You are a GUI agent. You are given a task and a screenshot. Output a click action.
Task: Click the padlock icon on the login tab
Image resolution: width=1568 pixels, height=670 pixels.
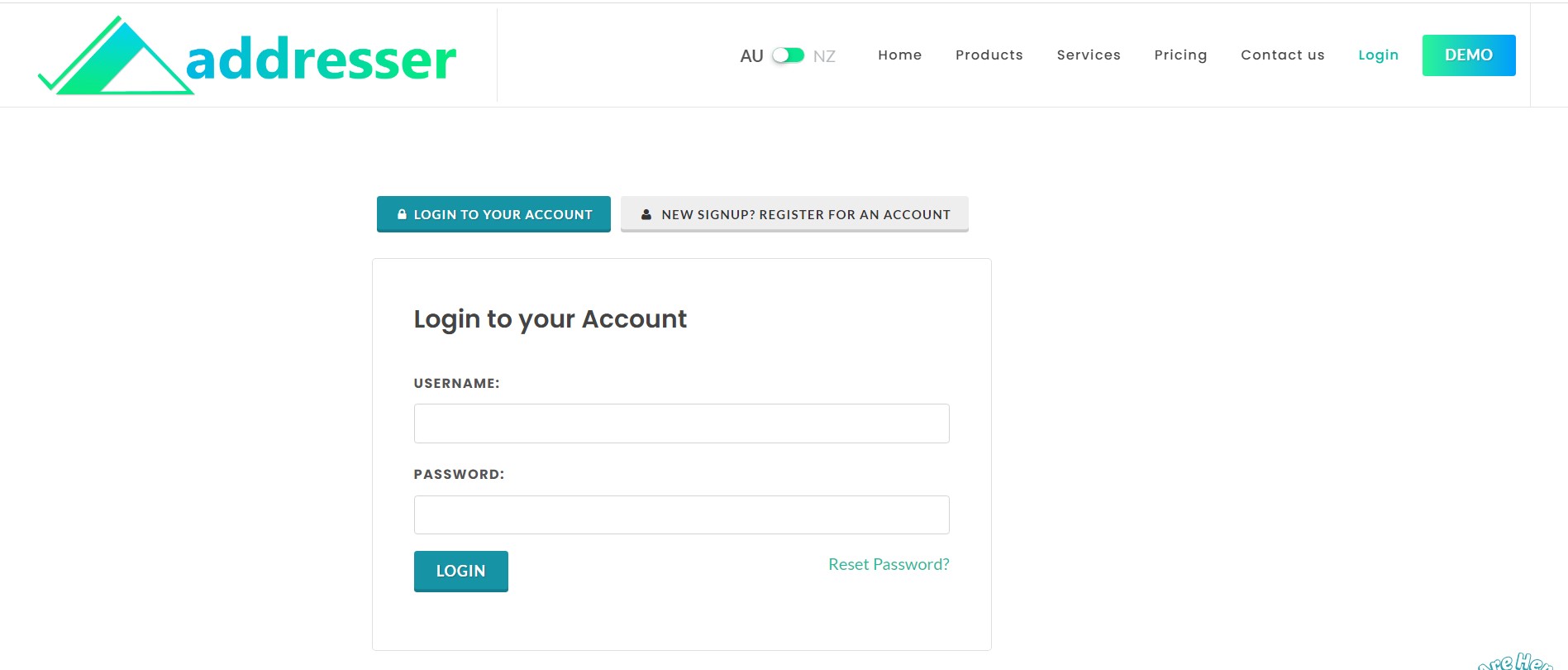(402, 214)
